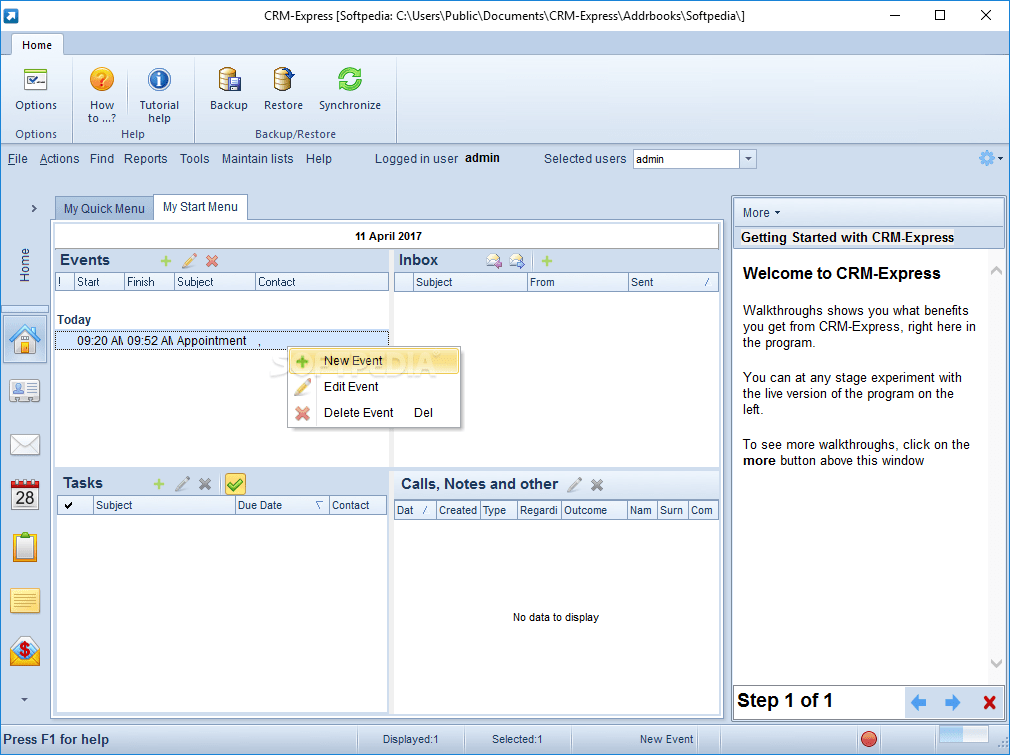
Task: Open the Calendar from the left sidebar
Action: pos(24,494)
